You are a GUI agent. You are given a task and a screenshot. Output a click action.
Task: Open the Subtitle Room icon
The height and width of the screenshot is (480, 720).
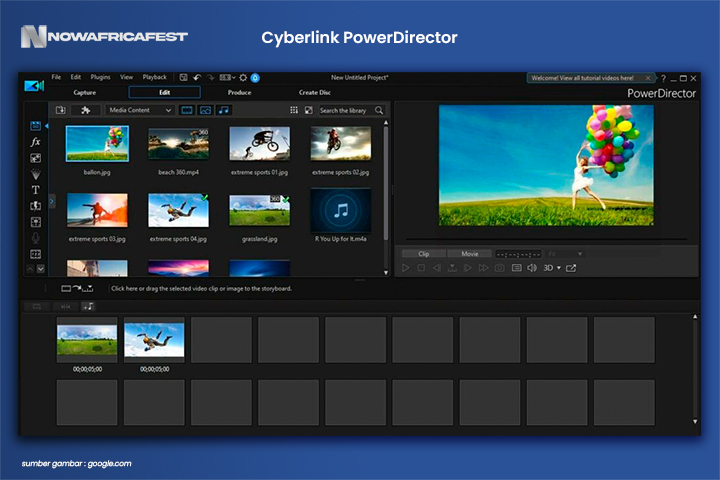[35, 254]
